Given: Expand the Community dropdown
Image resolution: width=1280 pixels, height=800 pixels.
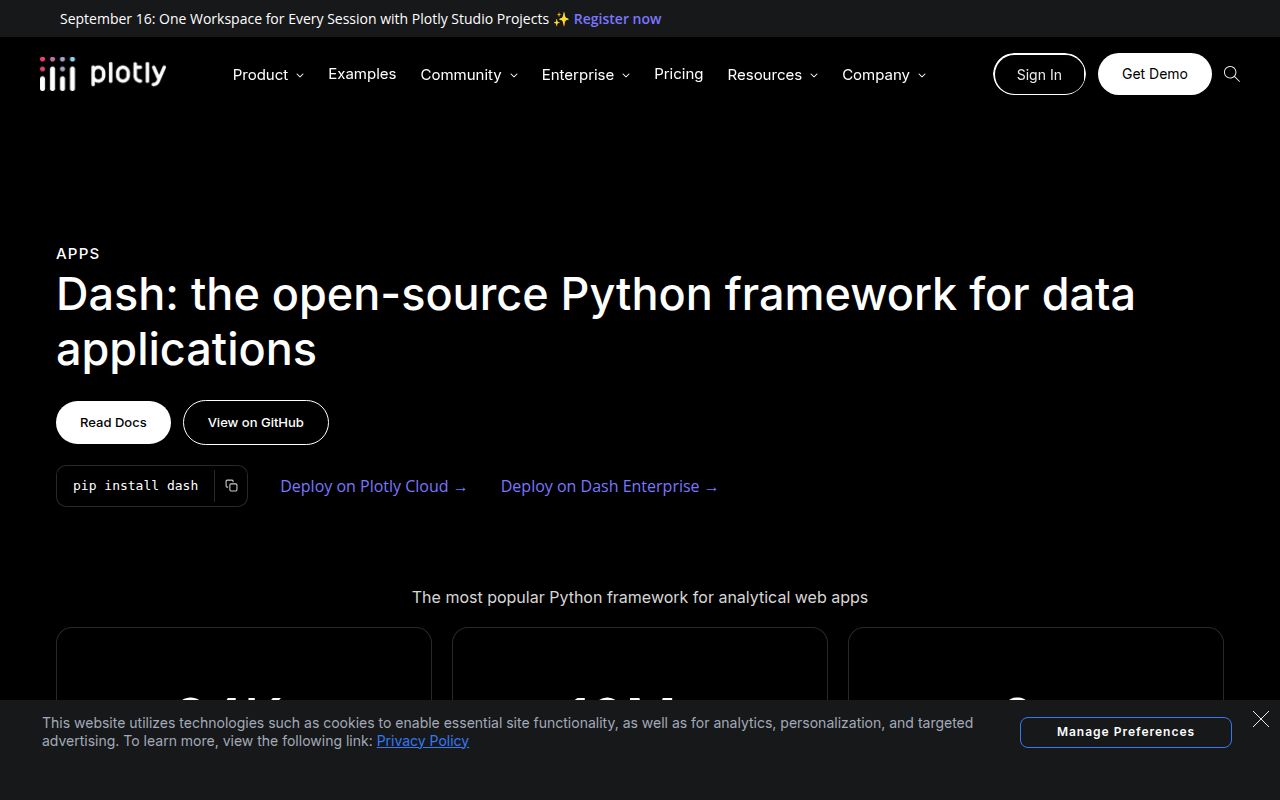Looking at the screenshot, I should [469, 75].
